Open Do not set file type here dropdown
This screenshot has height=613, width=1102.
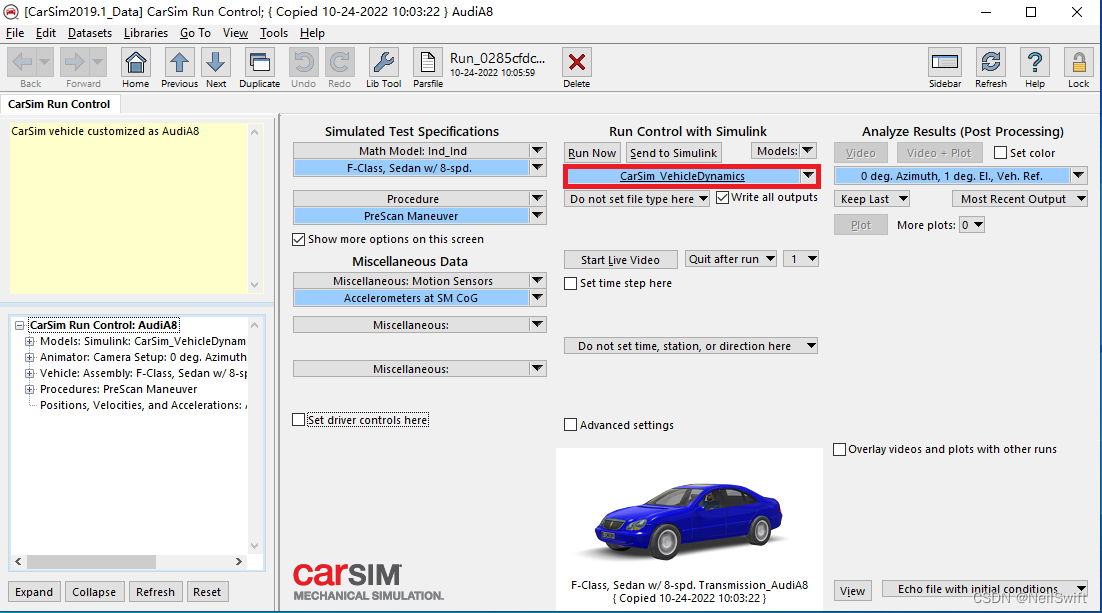click(x=637, y=199)
